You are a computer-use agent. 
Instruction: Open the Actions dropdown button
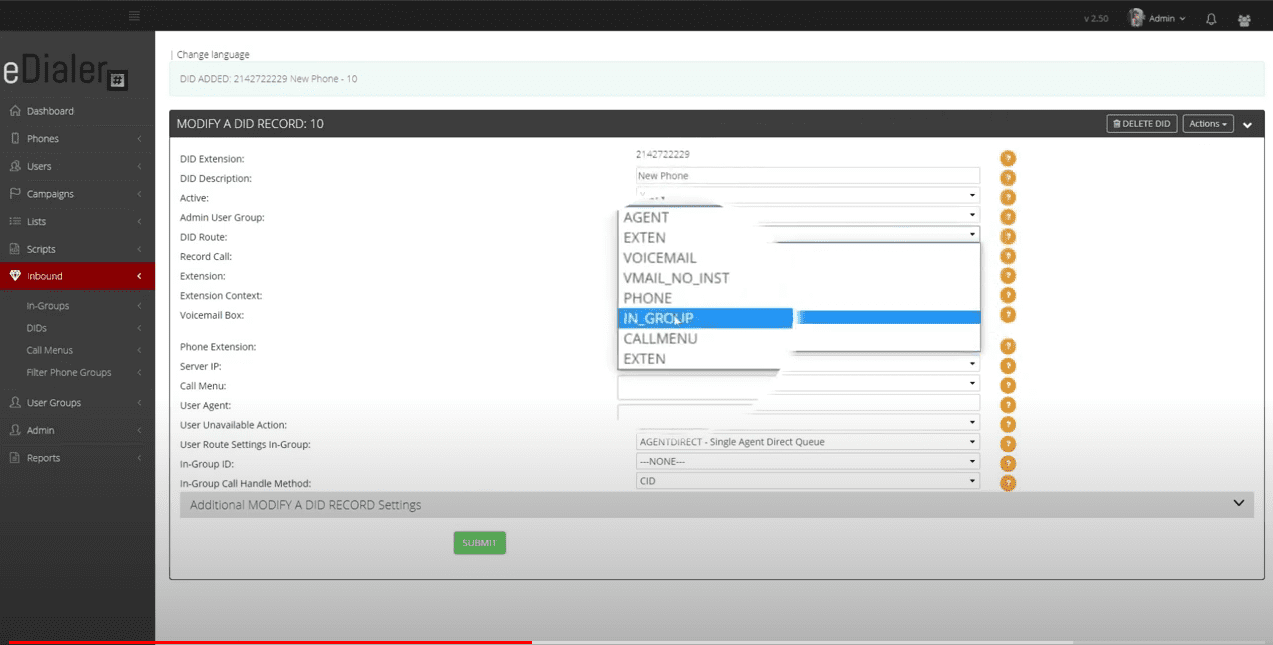coord(1208,124)
